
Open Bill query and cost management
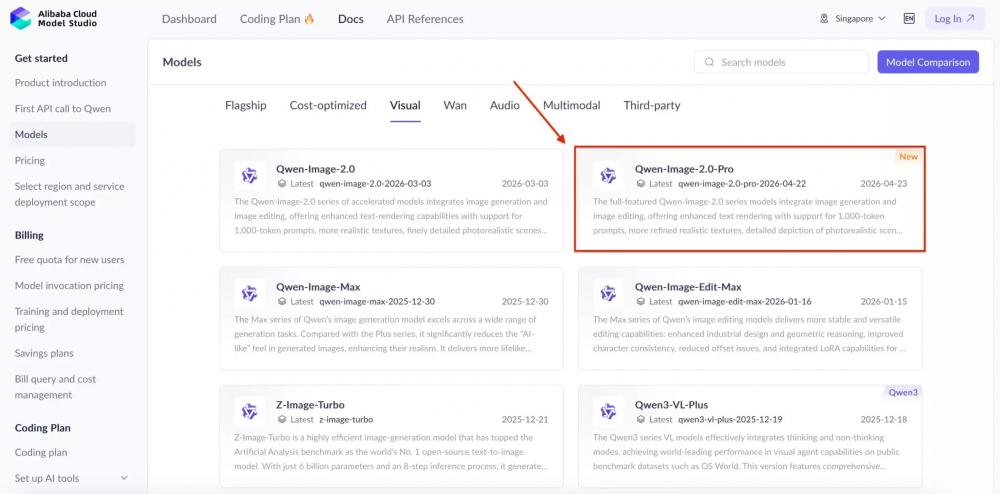[55, 387]
